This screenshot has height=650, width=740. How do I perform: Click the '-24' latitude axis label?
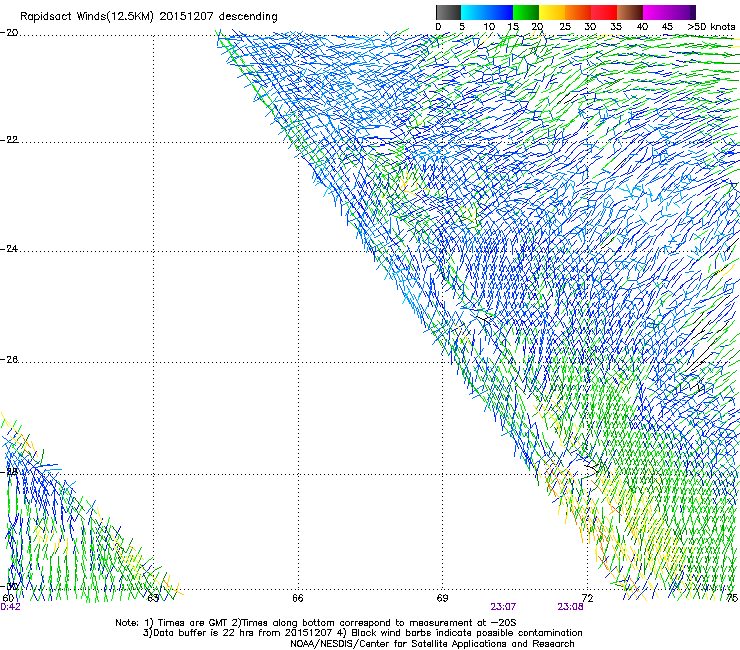coord(10,249)
